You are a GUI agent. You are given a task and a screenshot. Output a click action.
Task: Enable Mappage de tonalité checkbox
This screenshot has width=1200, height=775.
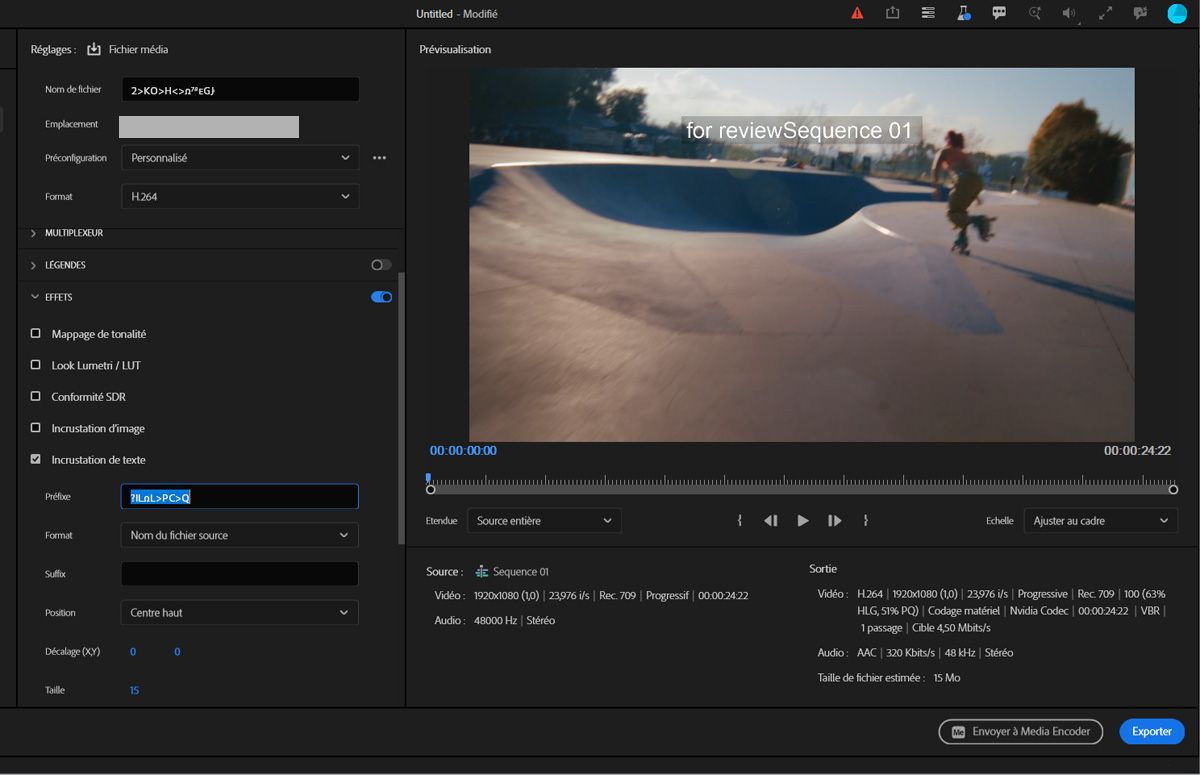(x=36, y=333)
